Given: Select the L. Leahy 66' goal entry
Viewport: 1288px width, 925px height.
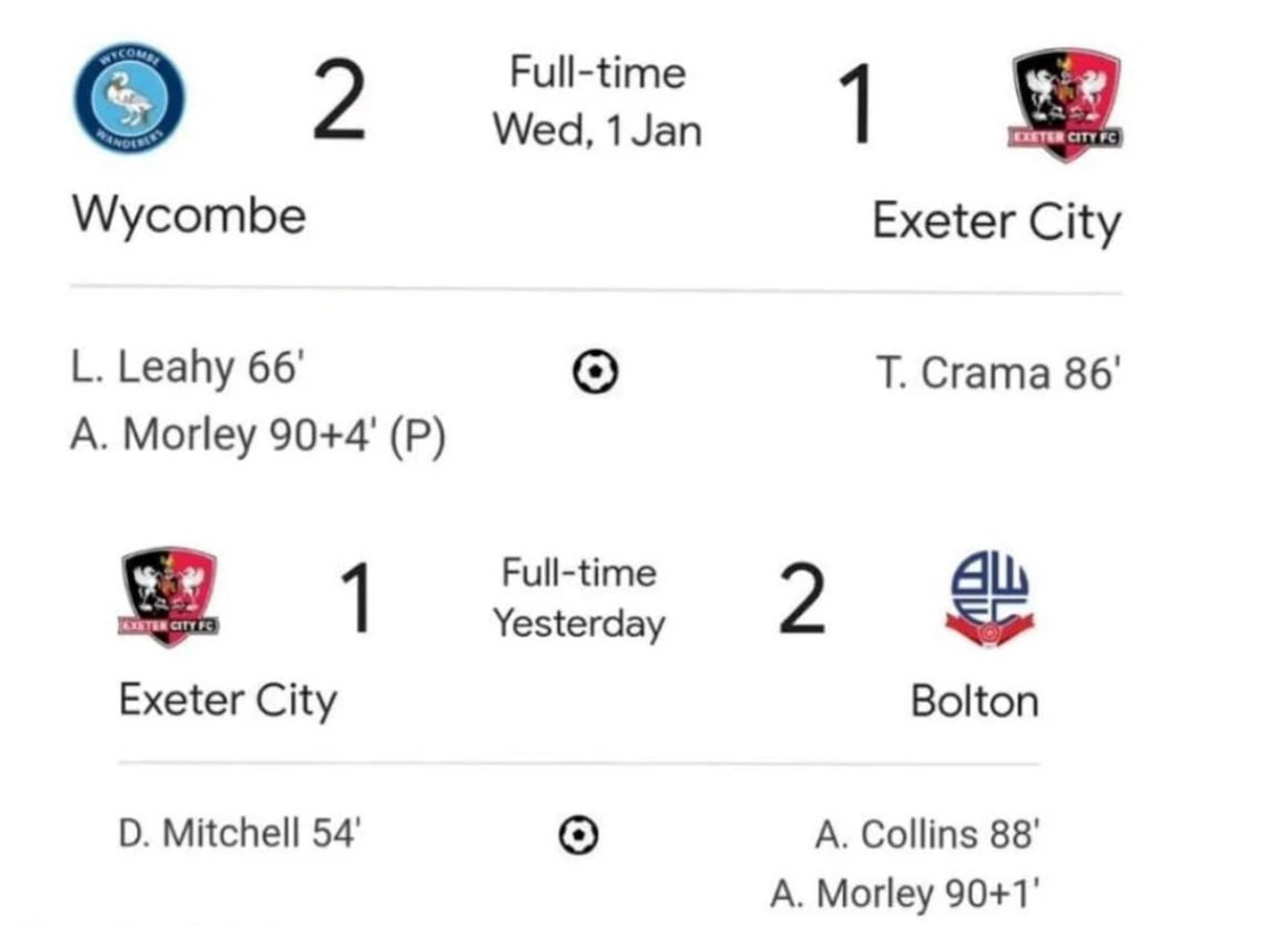Looking at the screenshot, I should [188, 367].
